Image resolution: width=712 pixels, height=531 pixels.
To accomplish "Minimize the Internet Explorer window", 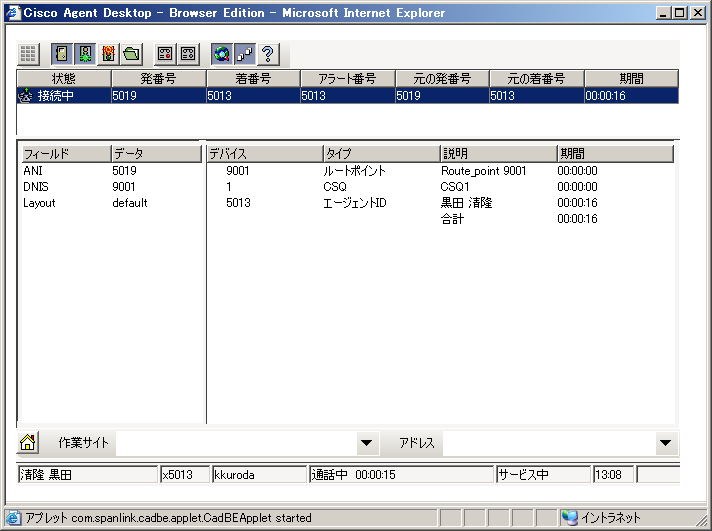I will (x=663, y=13).
